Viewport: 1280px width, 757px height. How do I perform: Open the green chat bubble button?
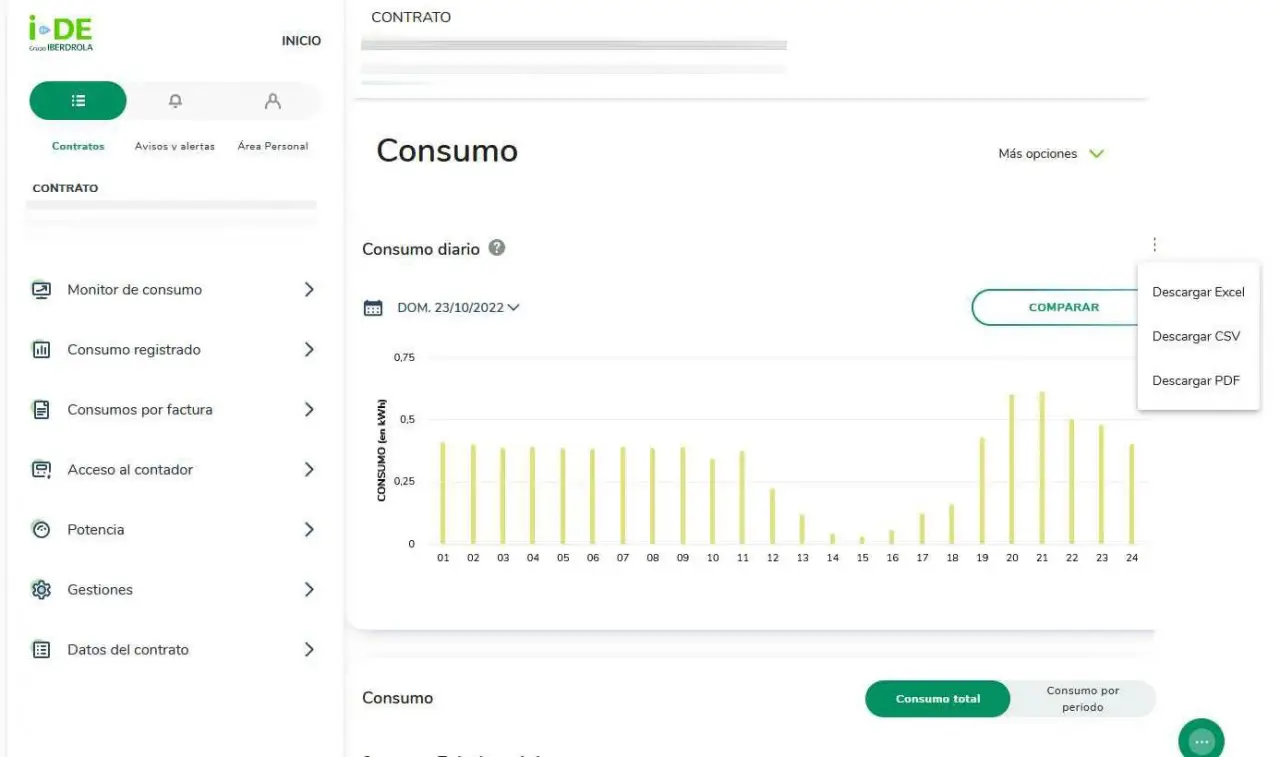[x=1201, y=741]
